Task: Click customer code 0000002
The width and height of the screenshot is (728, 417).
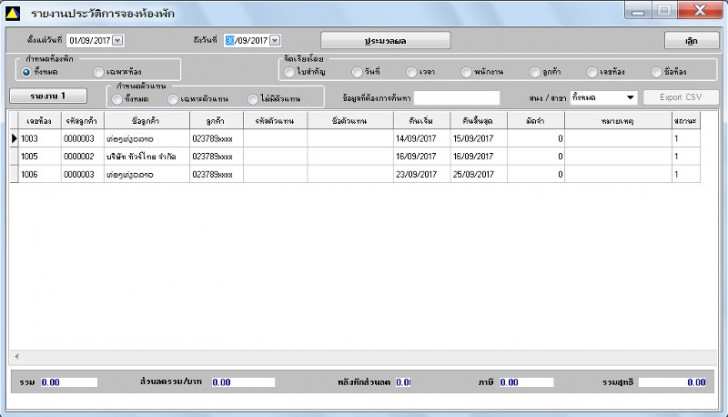Action: click(x=82, y=156)
